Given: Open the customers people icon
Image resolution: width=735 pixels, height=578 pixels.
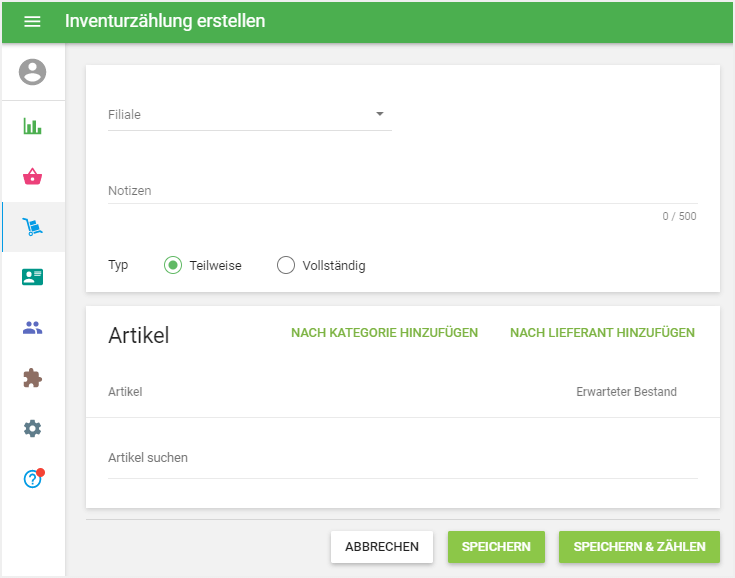Looking at the screenshot, I should click(33, 327).
